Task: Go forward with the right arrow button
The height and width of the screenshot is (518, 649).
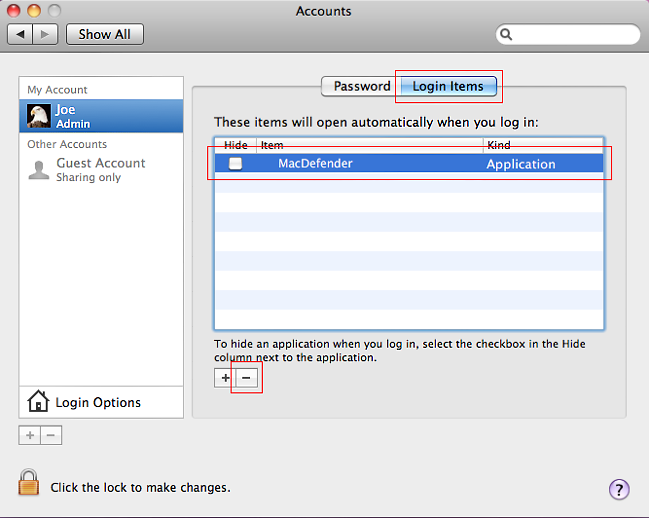Action: tap(46, 34)
